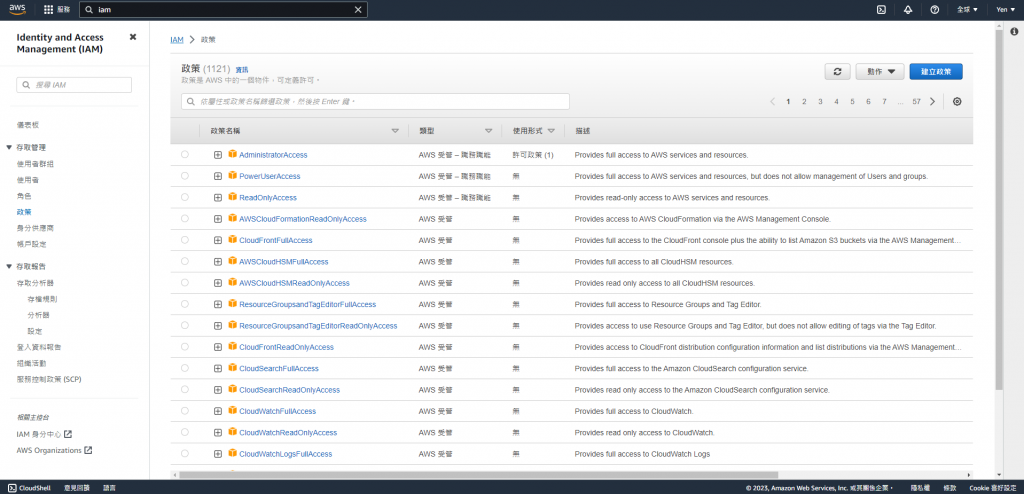Collapse the 存取報告 sidebar section
Screen dimensions: 1024x494
9,267
